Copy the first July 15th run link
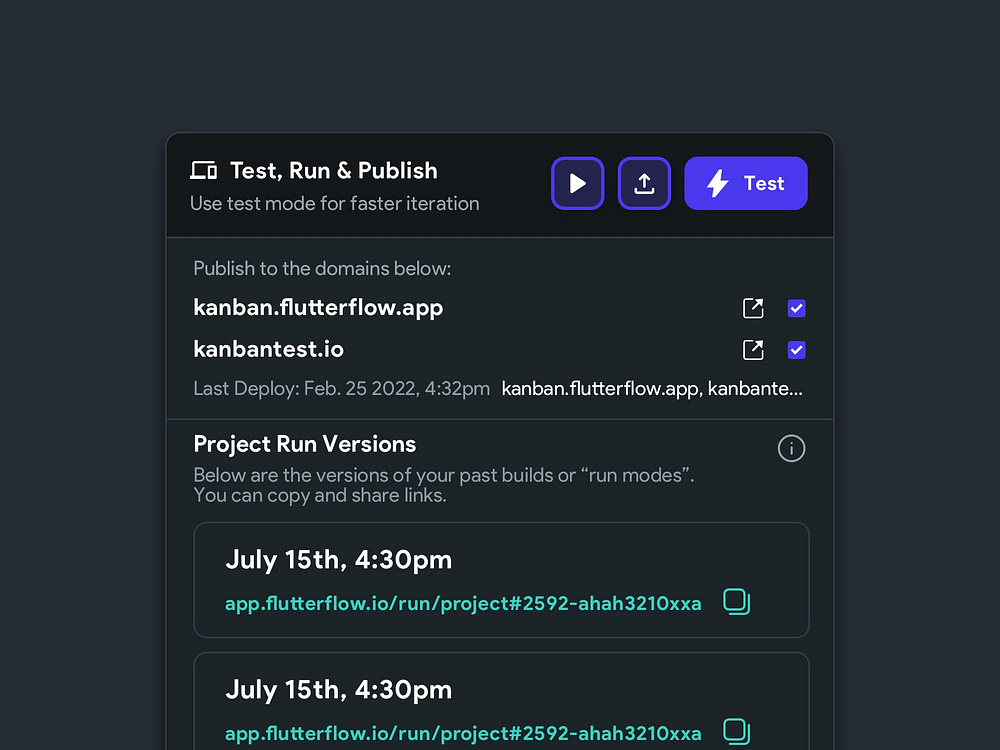The width and height of the screenshot is (1000, 750). (737, 602)
